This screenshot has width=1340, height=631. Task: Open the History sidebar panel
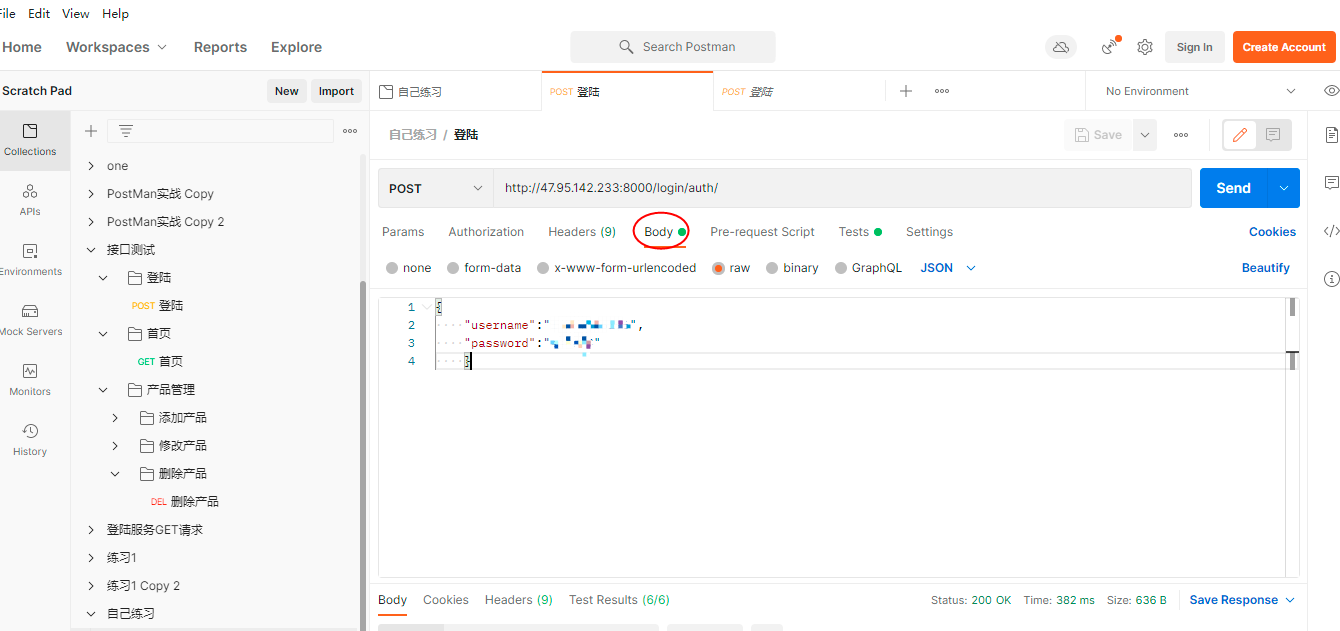(30, 439)
